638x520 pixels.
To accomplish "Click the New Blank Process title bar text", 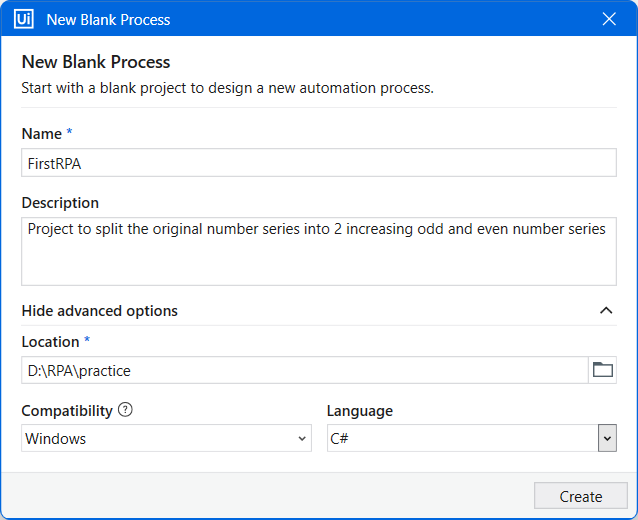I will point(108,20).
